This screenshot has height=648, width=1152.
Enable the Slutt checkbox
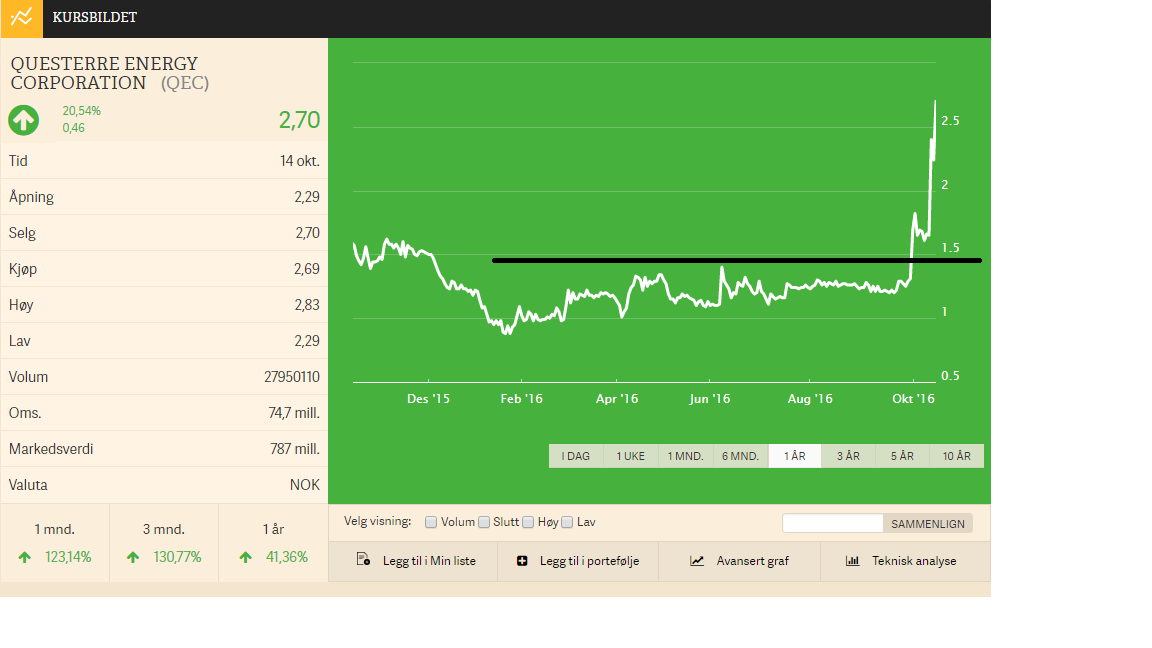[484, 522]
